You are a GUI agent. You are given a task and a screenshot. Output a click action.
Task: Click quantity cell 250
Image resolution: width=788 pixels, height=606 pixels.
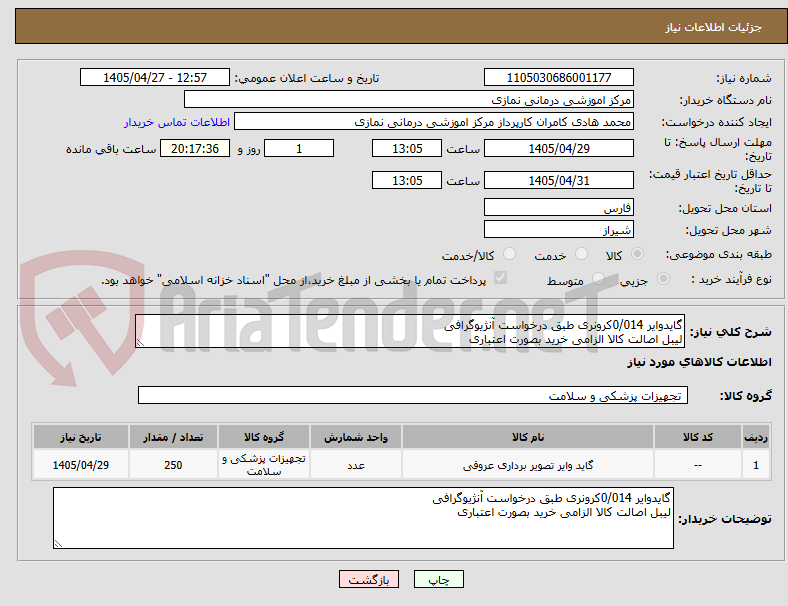pyautogui.click(x=173, y=465)
